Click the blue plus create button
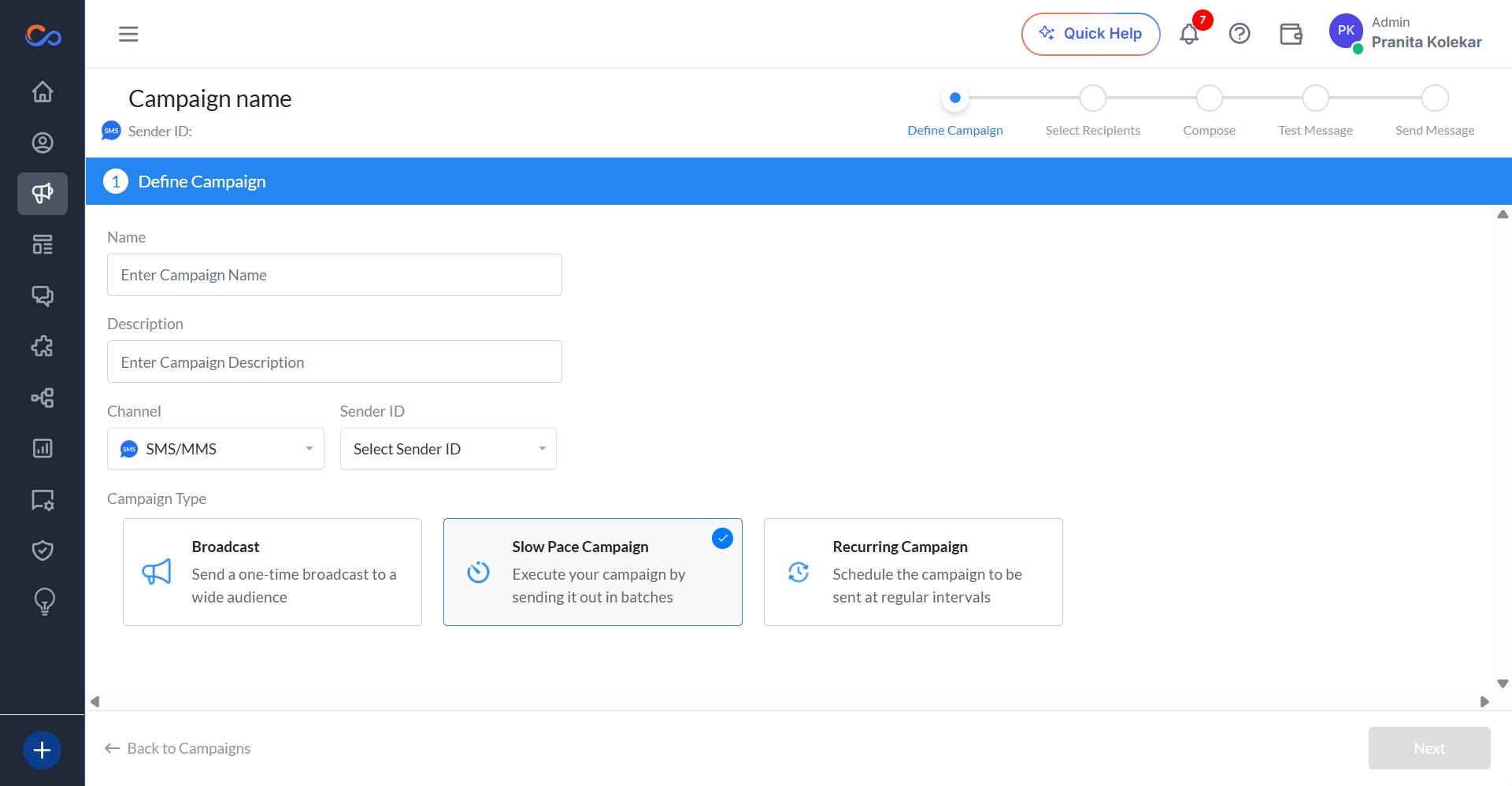Image resolution: width=1512 pixels, height=786 pixels. (43, 750)
